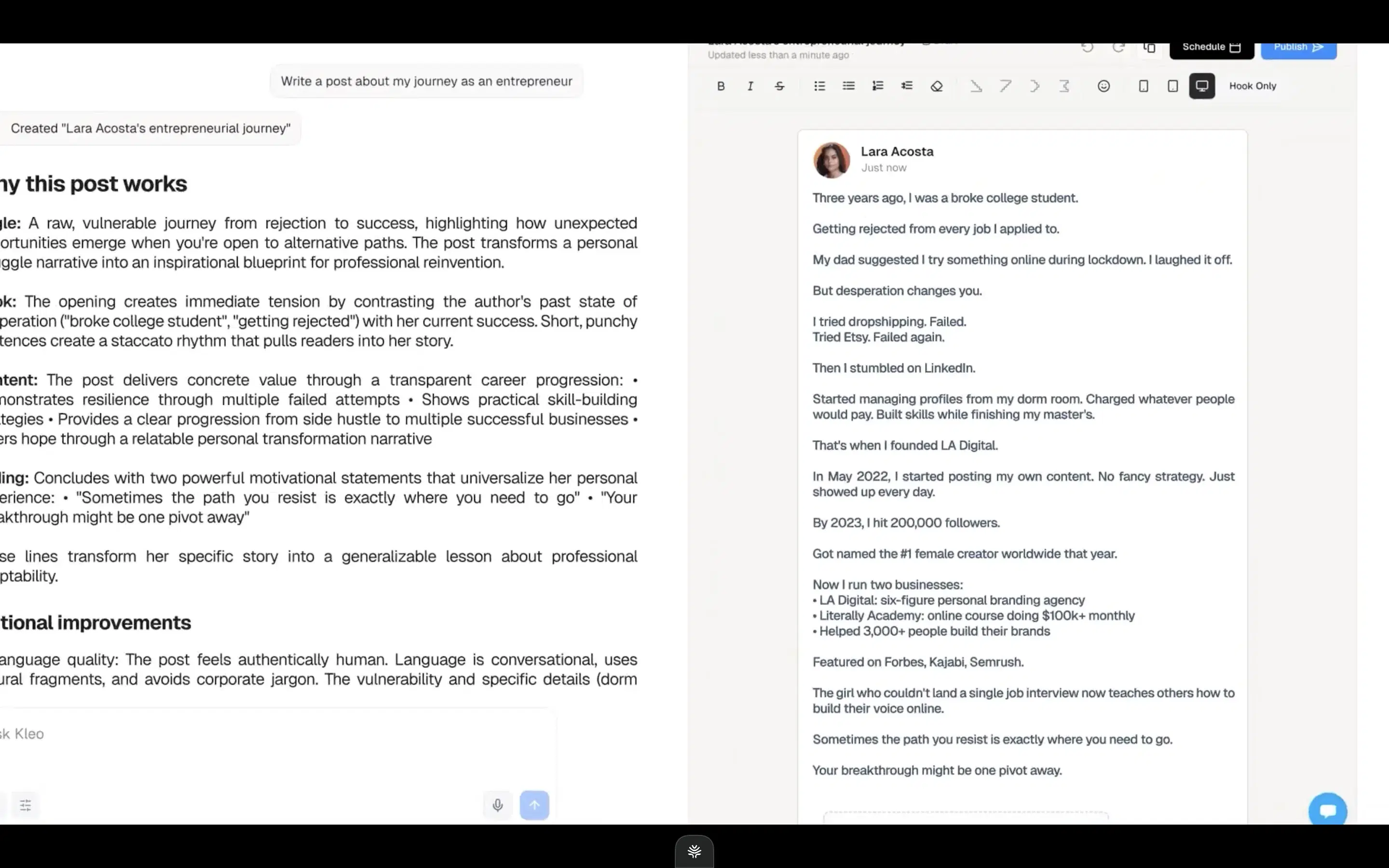Click bullet "Helped 3,000+ people build their brands"
The width and height of the screenshot is (1389, 868).
pyautogui.click(x=932, y=632)
